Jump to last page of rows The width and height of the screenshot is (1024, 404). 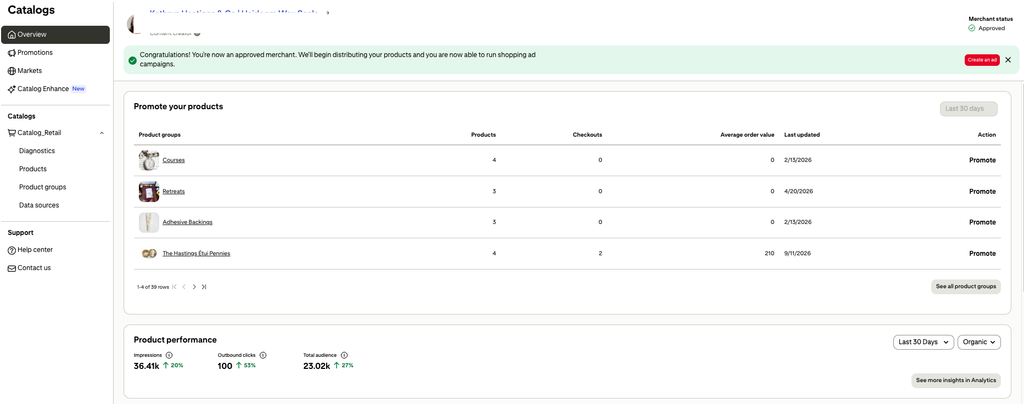tap(204, 287)
